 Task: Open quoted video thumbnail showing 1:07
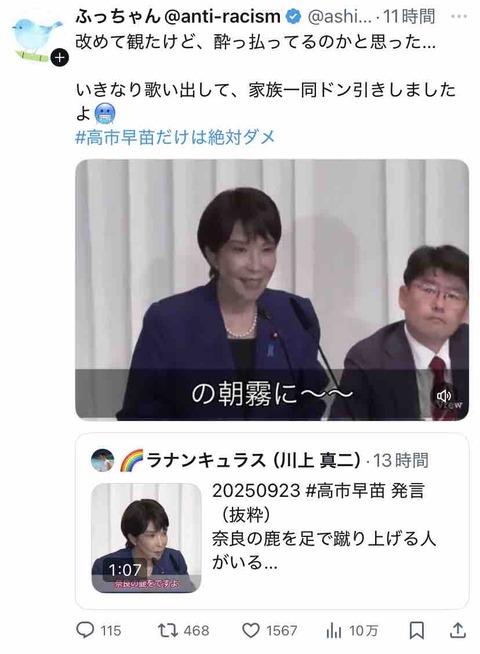(146, 538)
